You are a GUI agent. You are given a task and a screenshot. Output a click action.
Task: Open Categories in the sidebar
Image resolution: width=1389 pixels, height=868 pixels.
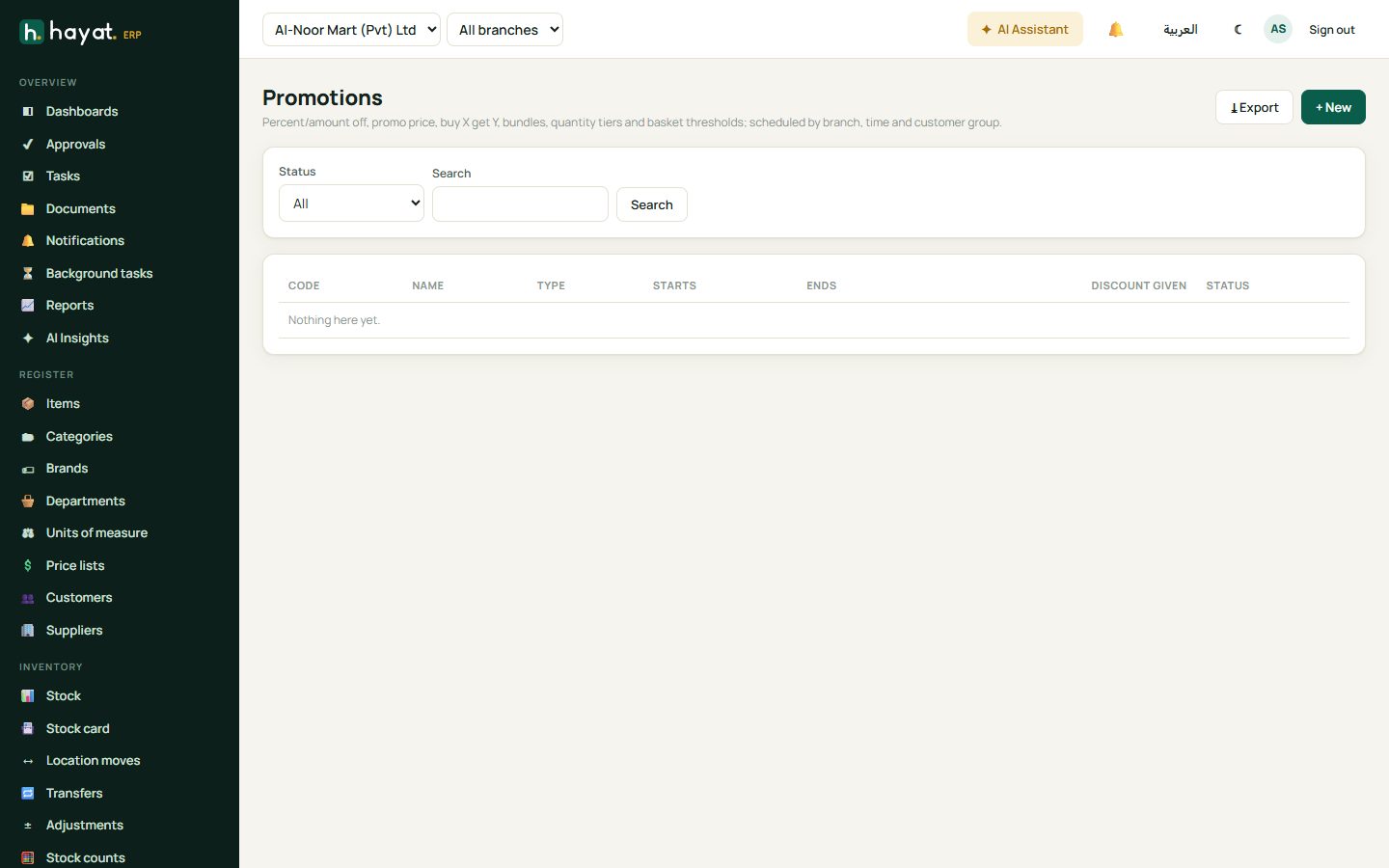[x=79, y=437]
